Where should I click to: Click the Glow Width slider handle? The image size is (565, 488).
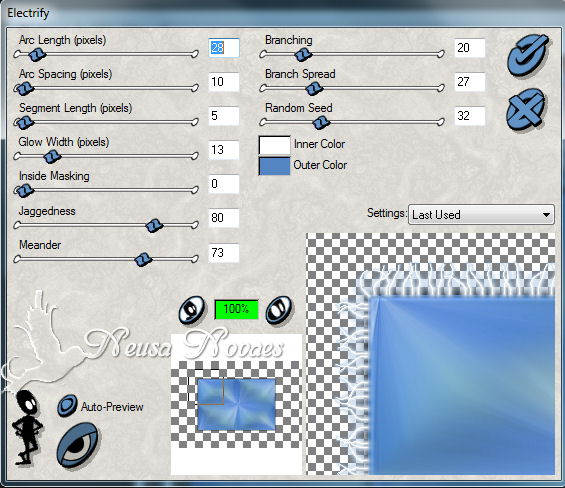52,157
